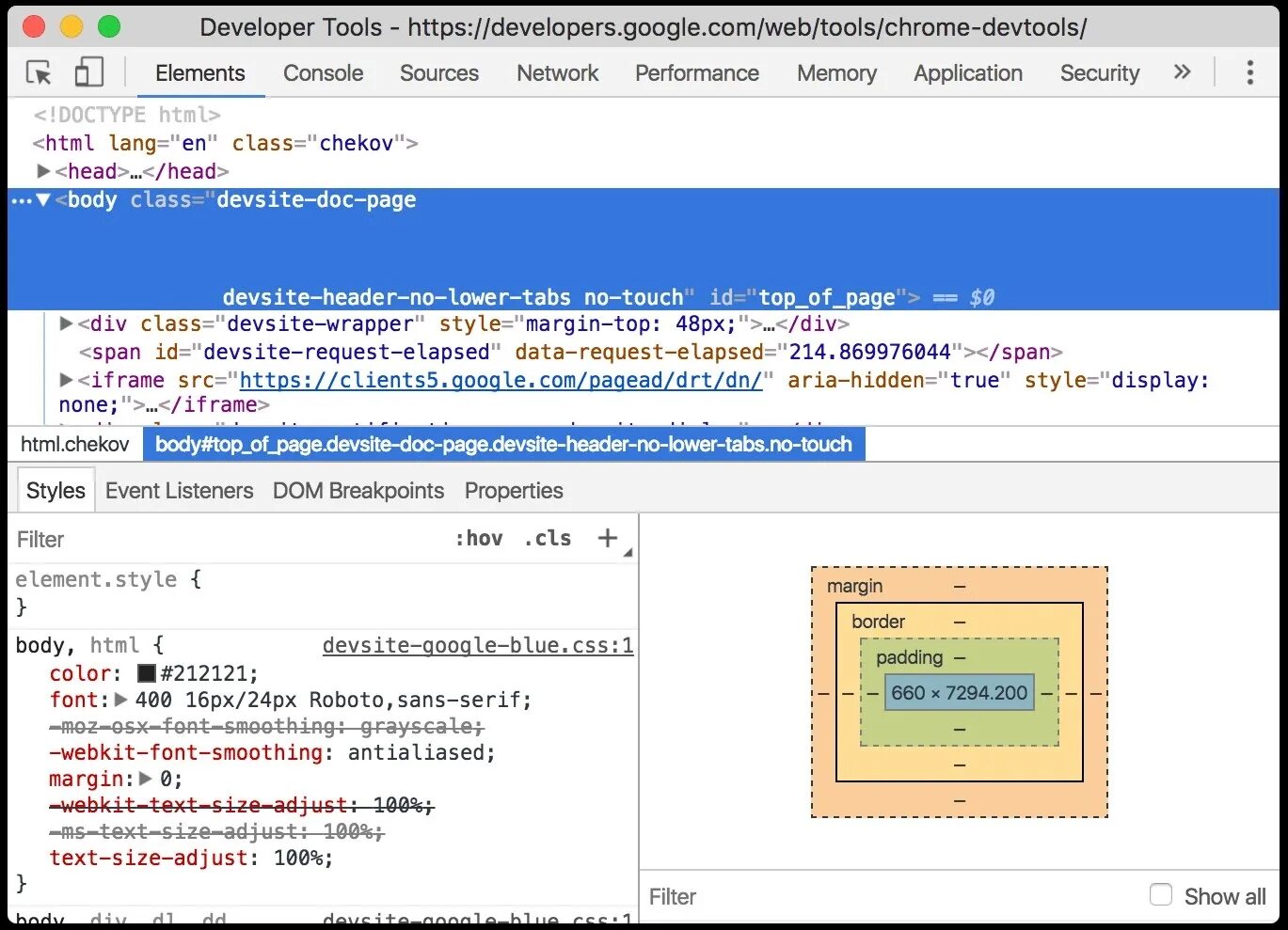Select the Elements tab

[200, 73]
